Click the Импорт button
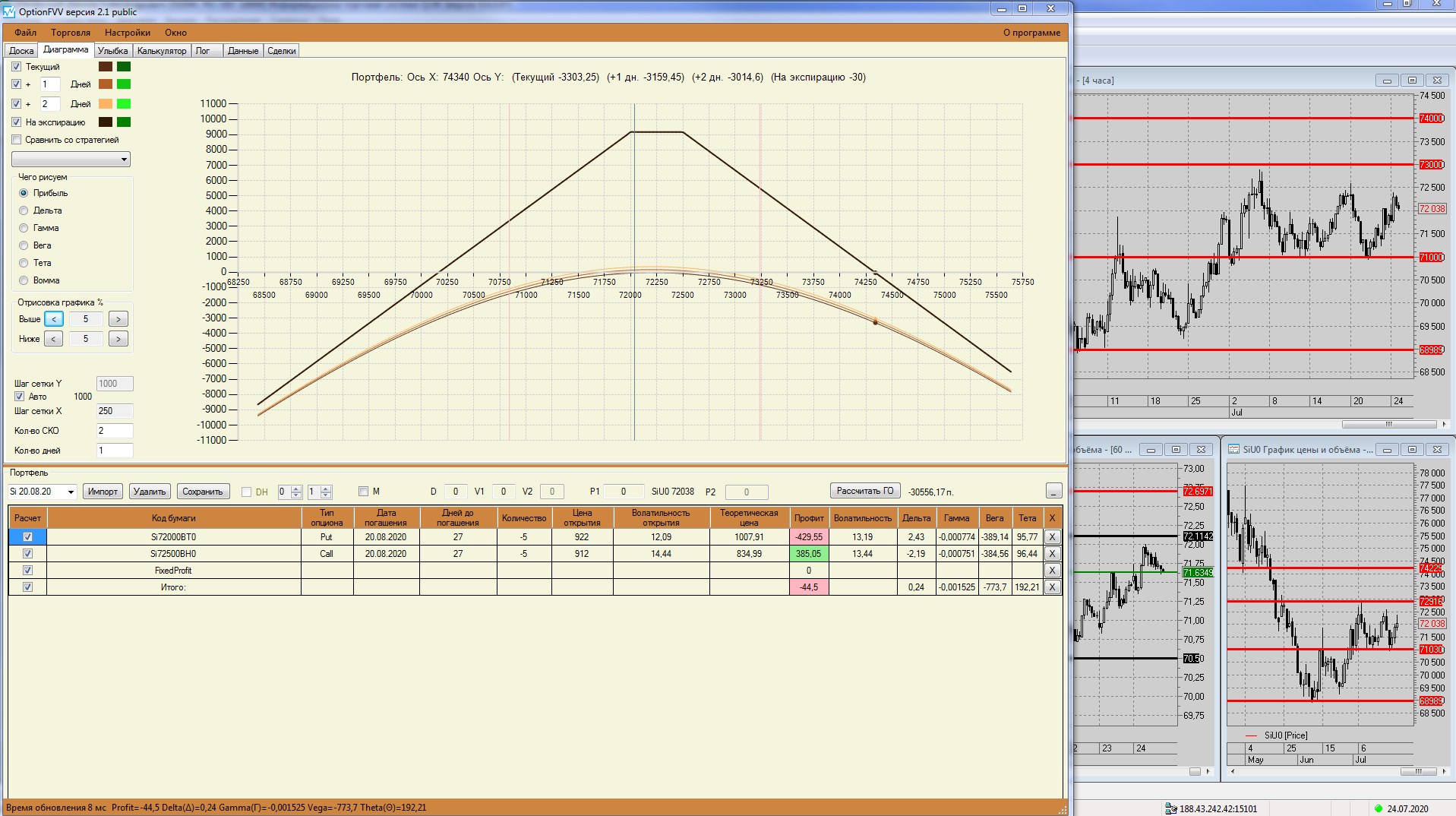1456x816 pixels. (103, 492)
